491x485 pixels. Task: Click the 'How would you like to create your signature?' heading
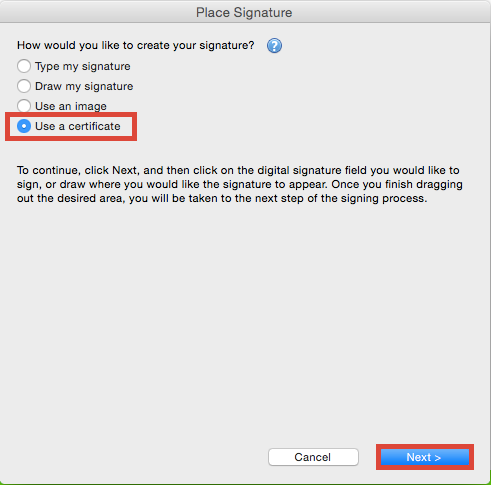(x=136, y=45)
